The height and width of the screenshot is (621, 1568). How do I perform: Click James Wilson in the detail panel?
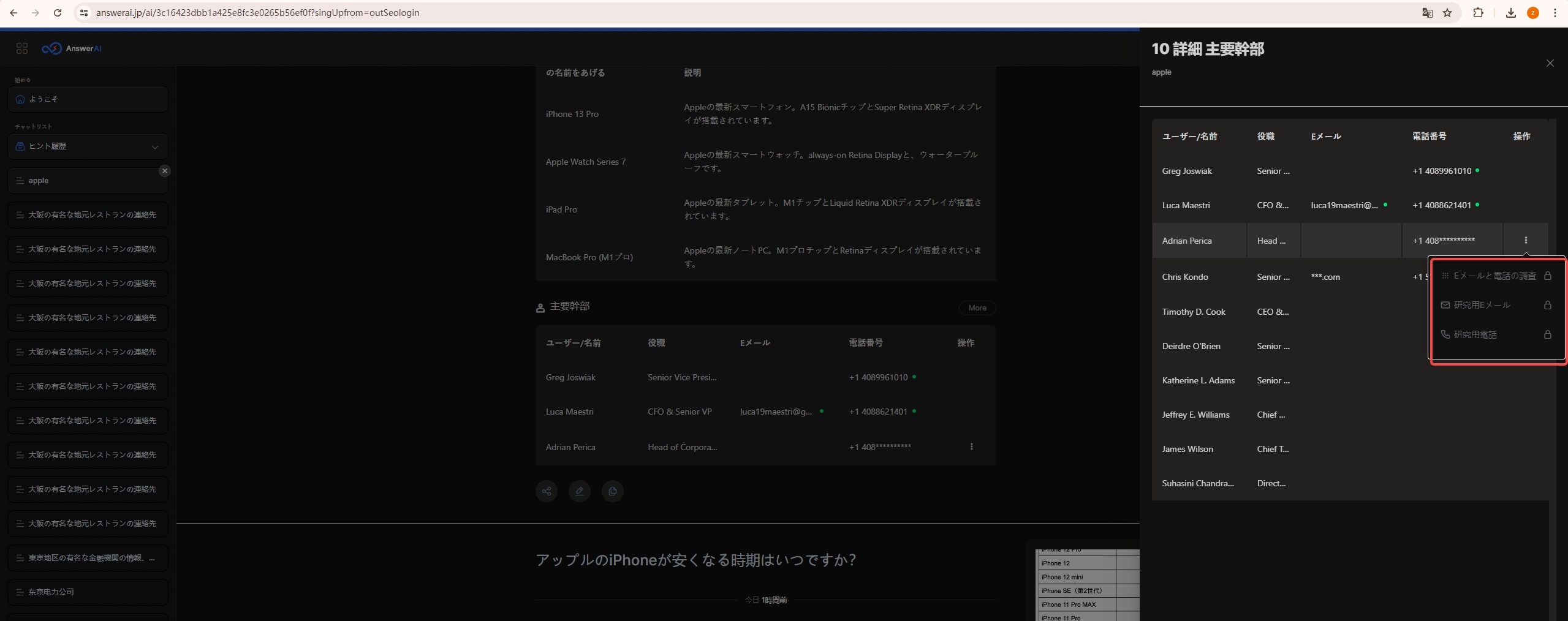tap(1187, 449)
